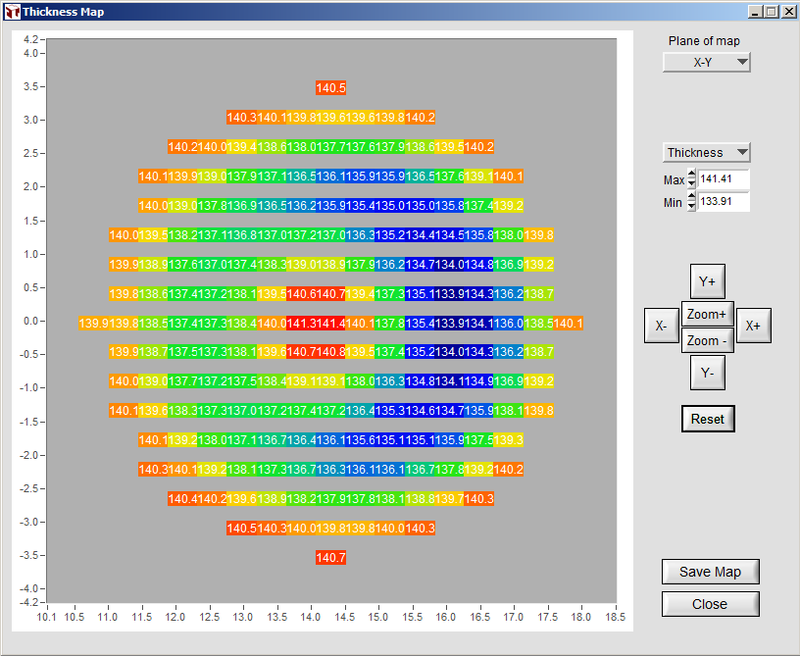Select the 134.4 map cell
Viewport: 800px width, 656px height.
coord(419,235)
